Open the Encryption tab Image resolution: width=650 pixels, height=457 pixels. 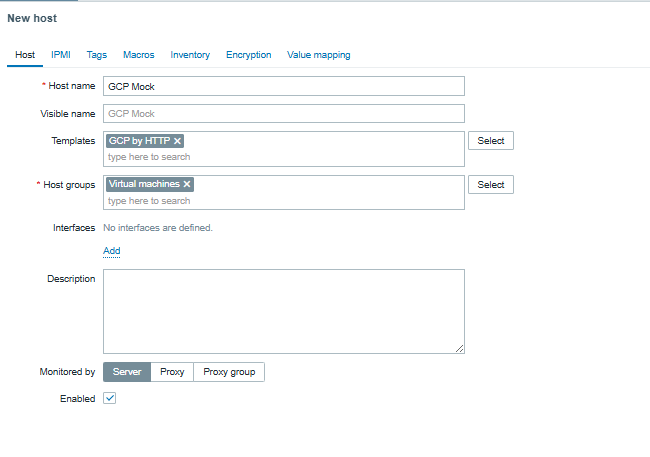[248, 55]
